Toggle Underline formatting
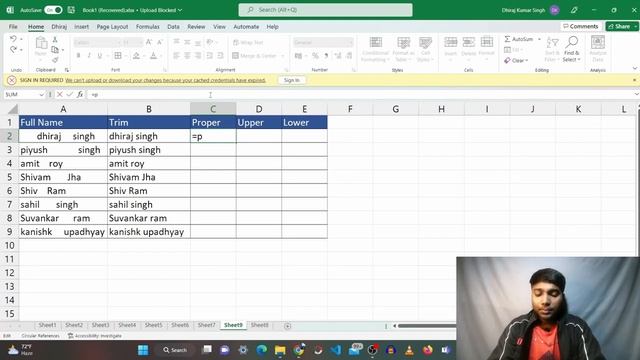Screen dimensions: 640x360 click(x=100, y=56)
